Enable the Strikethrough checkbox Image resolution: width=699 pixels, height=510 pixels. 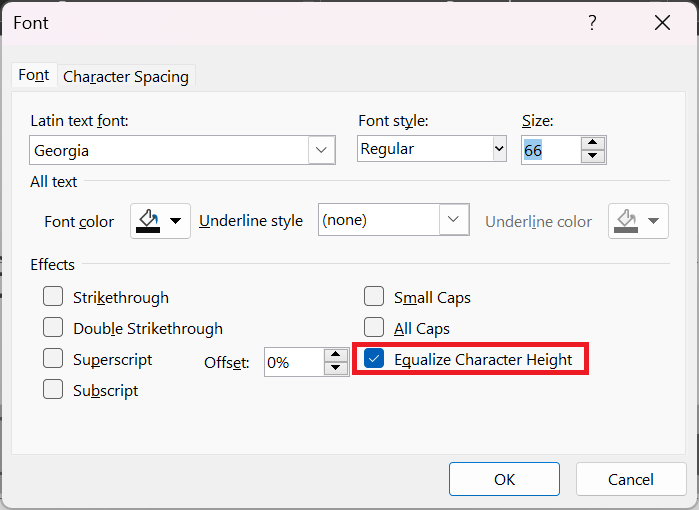(53, 296)
